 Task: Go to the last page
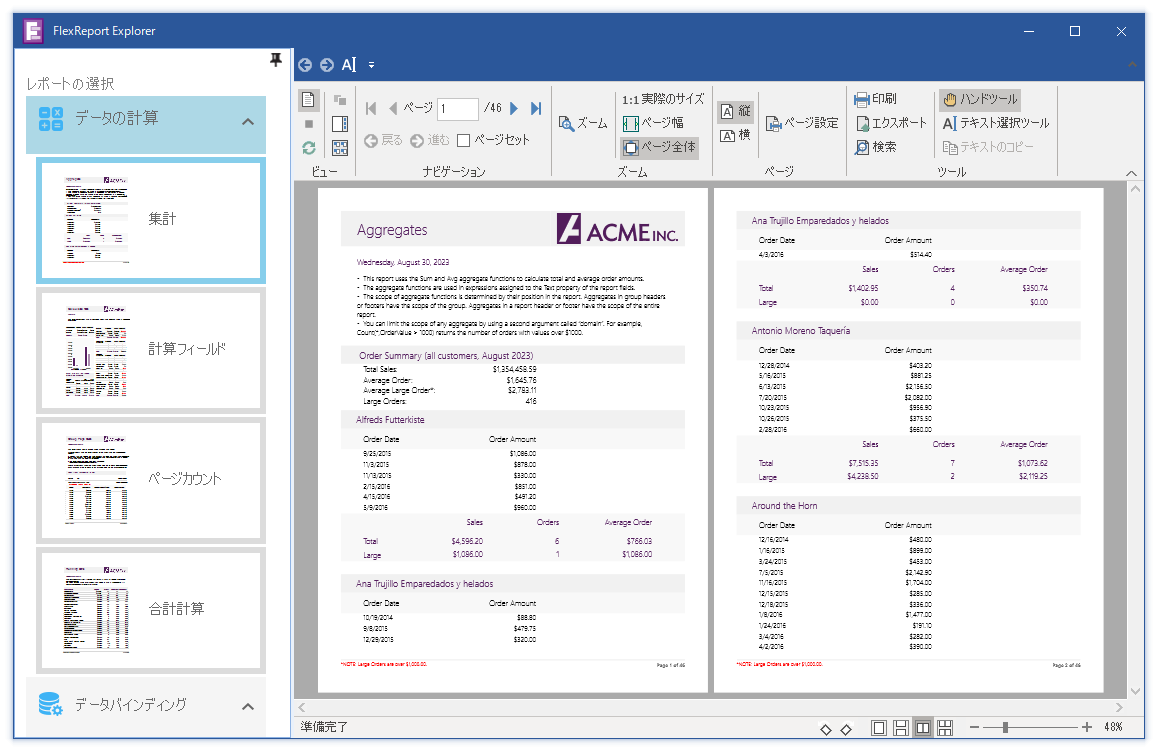[x=536, y=108]
